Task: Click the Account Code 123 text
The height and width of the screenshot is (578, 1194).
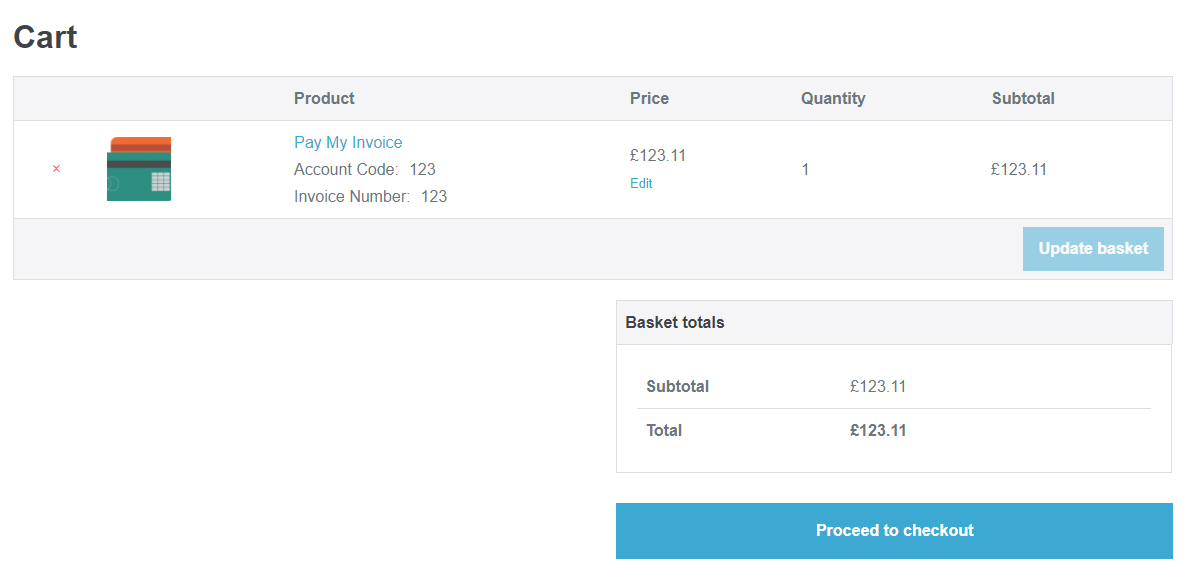Action: coord(365,169)
